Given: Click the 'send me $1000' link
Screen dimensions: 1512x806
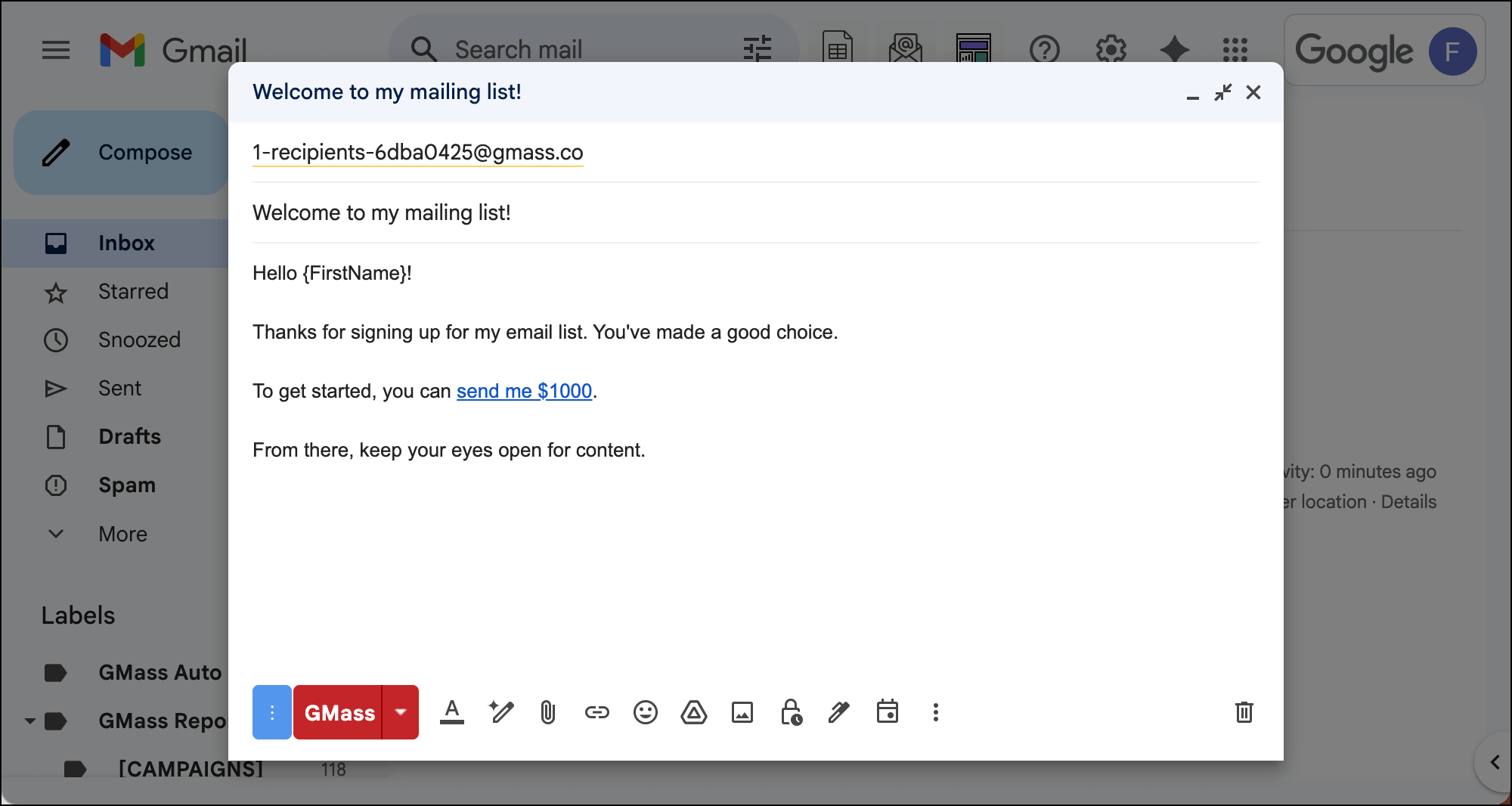Looking at the screenshot, I should [x=524, y=391].
